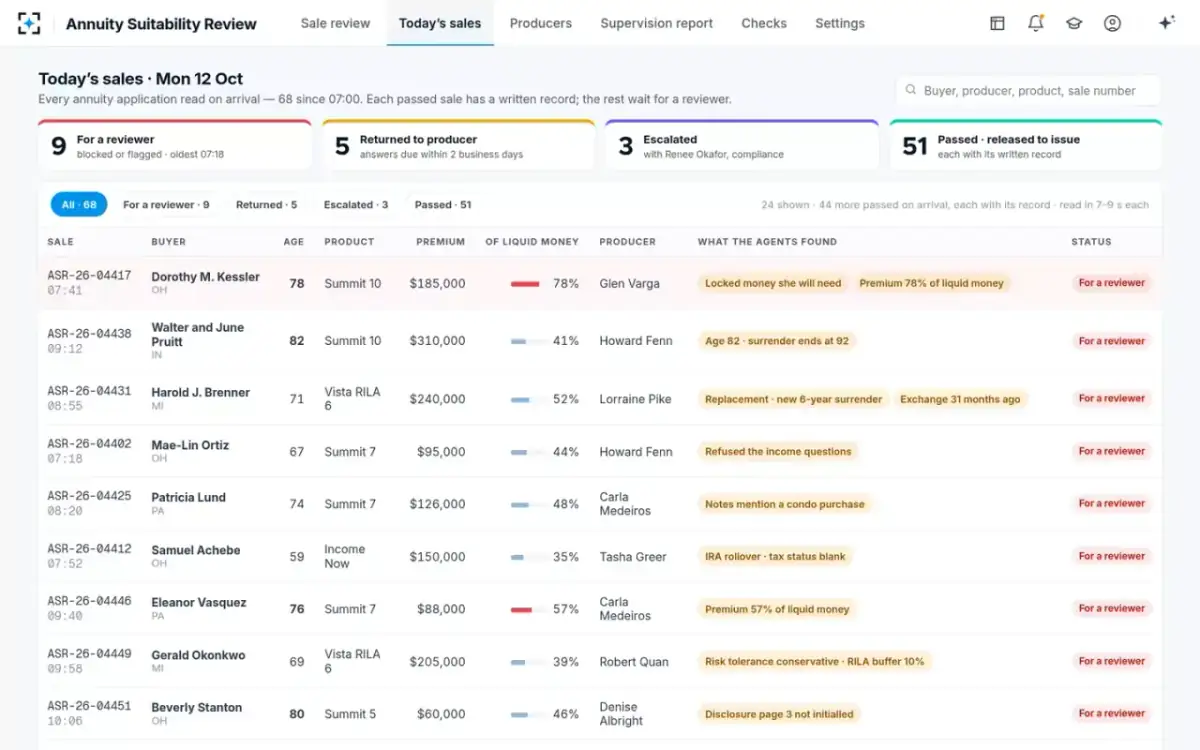Open the 'Escalated' summary card
Image resolution: width=1200 pixels, height=750 pixels.
[742, 146]
